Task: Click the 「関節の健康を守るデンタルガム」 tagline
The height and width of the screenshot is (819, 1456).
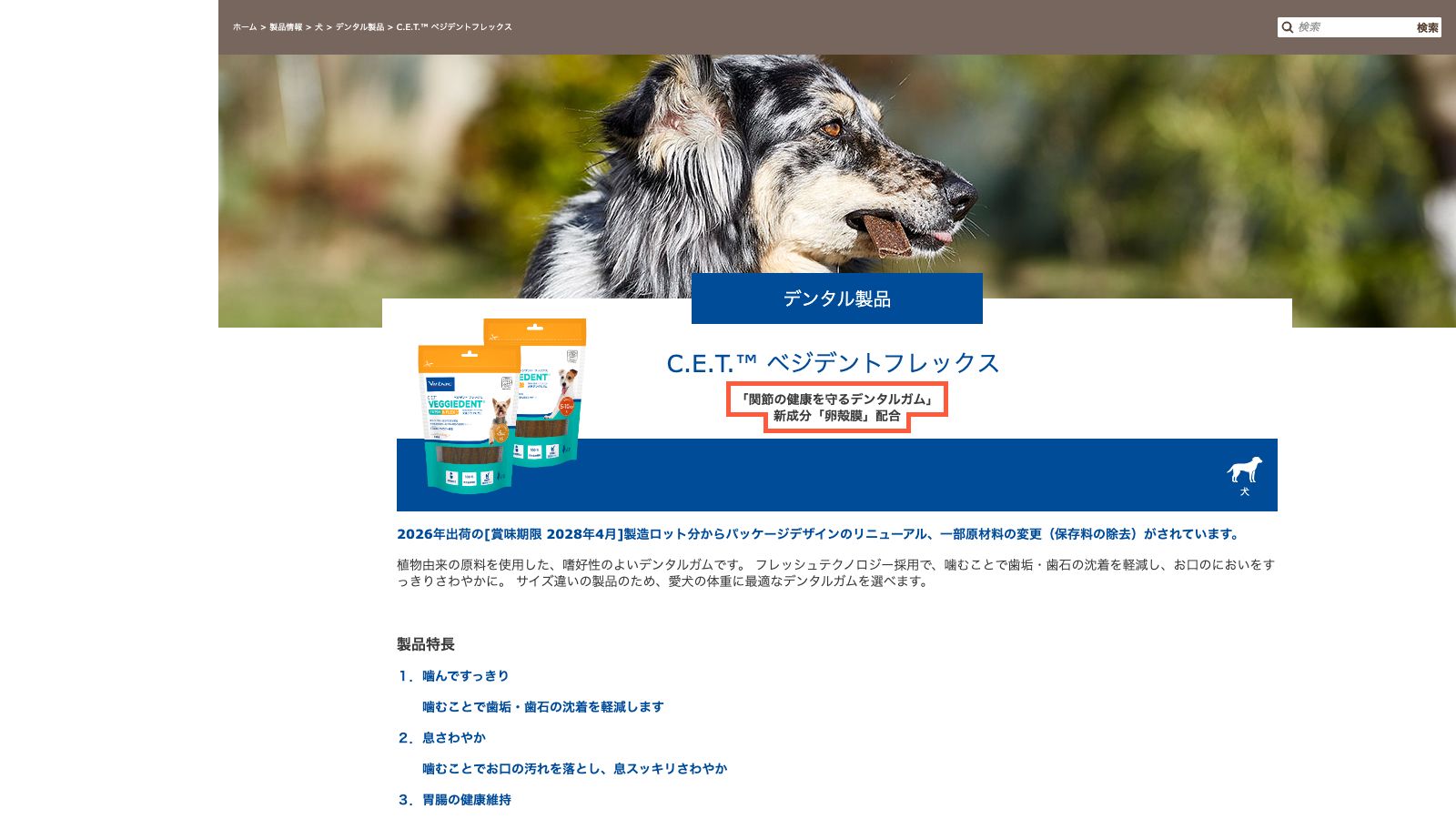Action: 837,399
